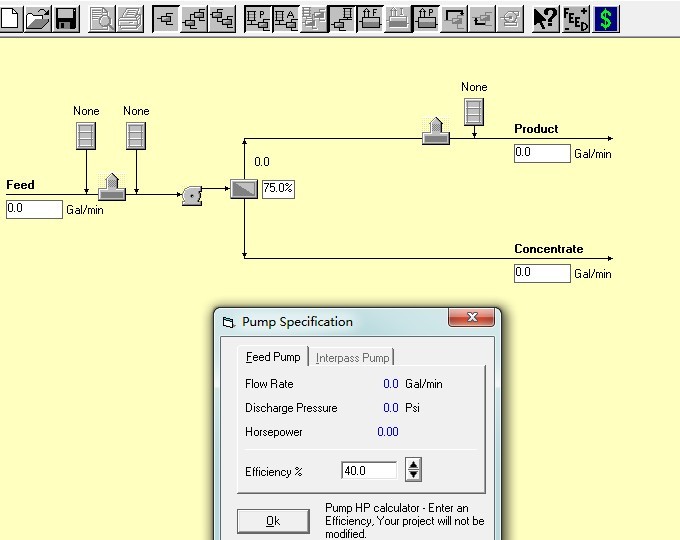Click the degasifier icon on the feed line
Image resolution: width=680 pixels, height=540 pixels.
pyautogui.click(x=112, y=187)
